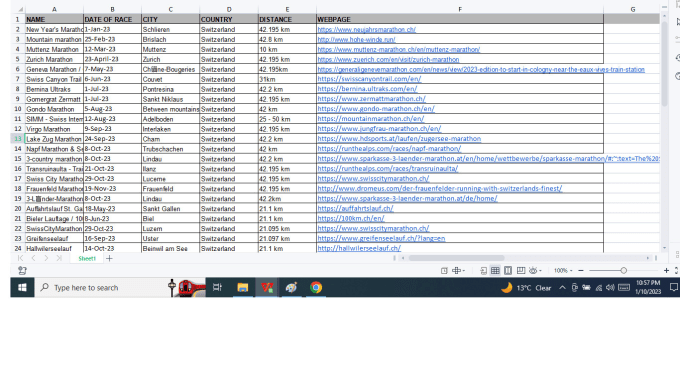This screenshot has width=680, height=382.
Task: Click the status bar icon left of Reading Layout
Action: [x=444, y=271]
